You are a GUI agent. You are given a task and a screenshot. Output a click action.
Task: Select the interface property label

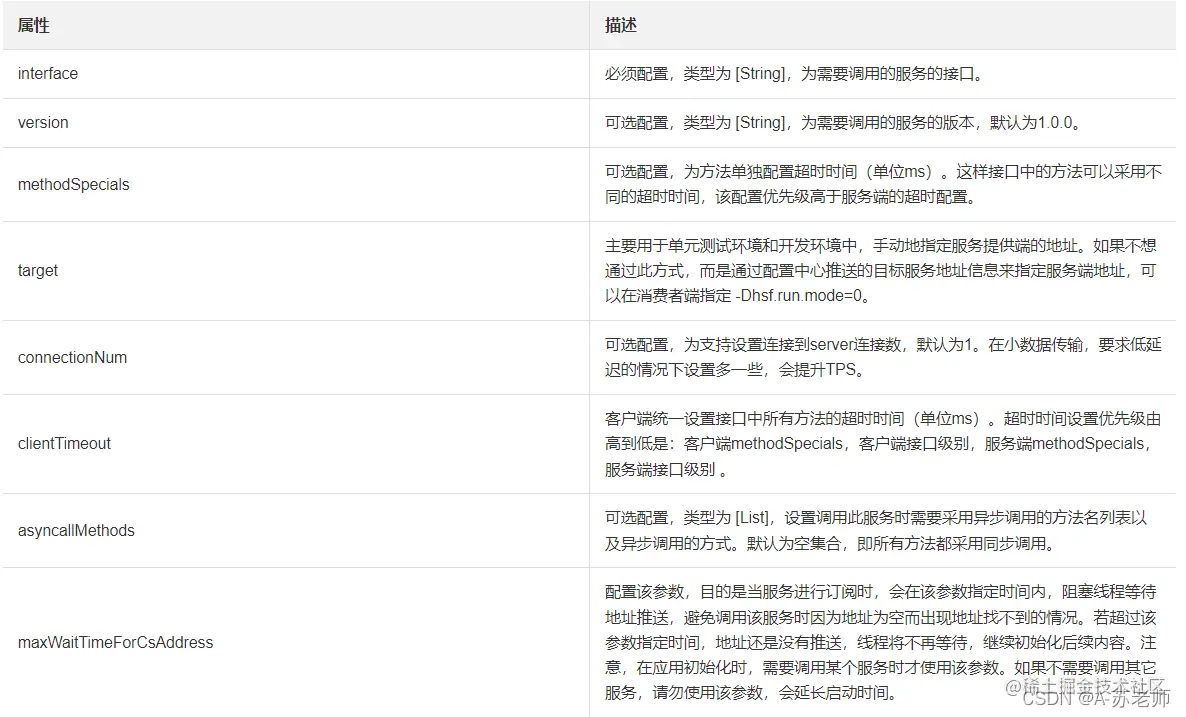pos(47,73)
